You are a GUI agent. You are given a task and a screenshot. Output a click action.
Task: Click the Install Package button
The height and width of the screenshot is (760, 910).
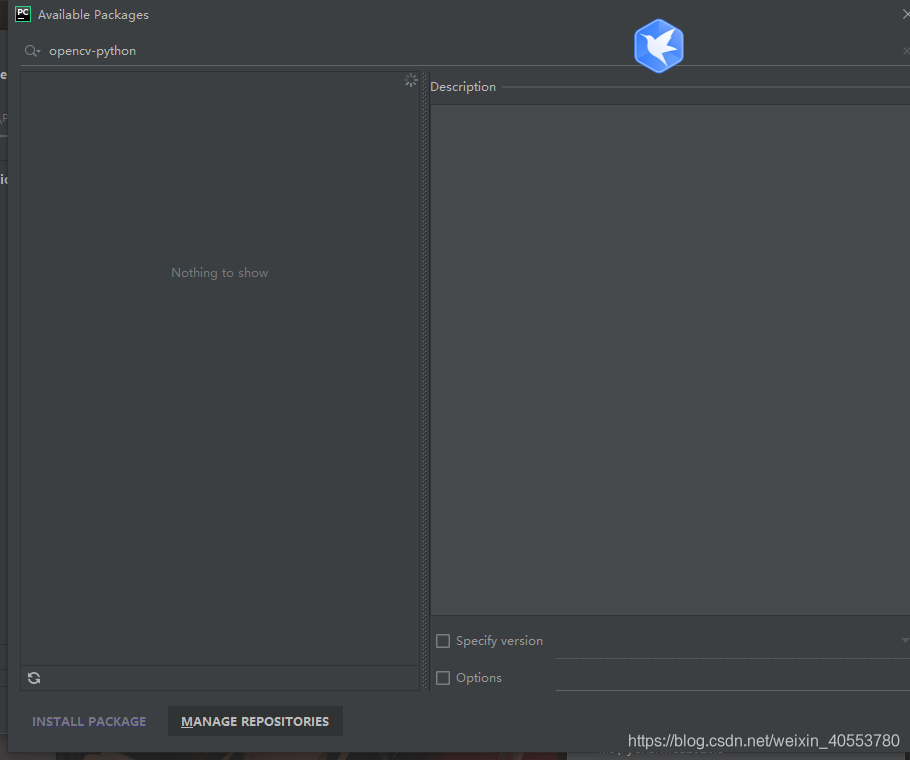pos(89,721)
